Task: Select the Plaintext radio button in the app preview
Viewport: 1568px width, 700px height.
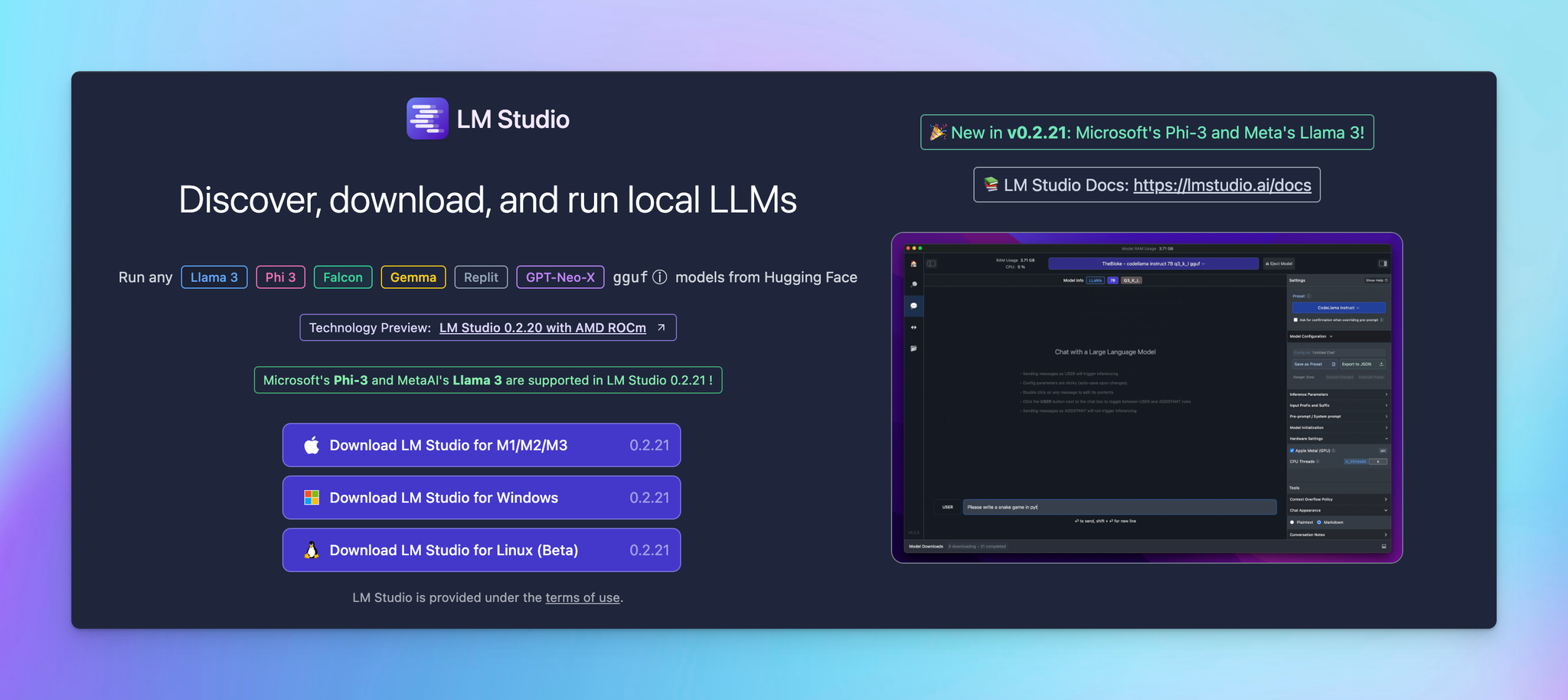Action: pyautogui.click(x=1292, y=522)
